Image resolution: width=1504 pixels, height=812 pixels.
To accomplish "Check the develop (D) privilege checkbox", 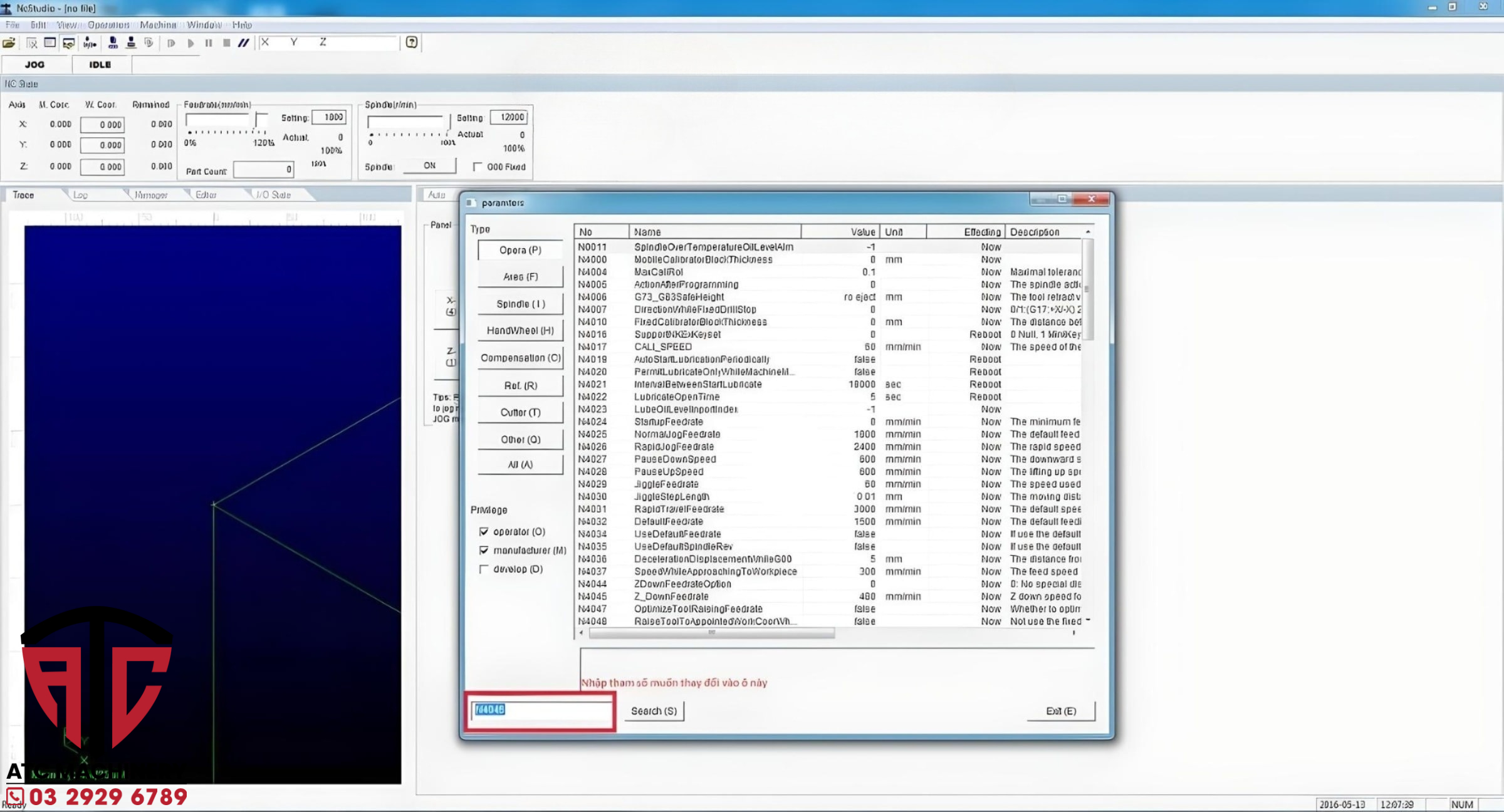I will click(484, 569).
